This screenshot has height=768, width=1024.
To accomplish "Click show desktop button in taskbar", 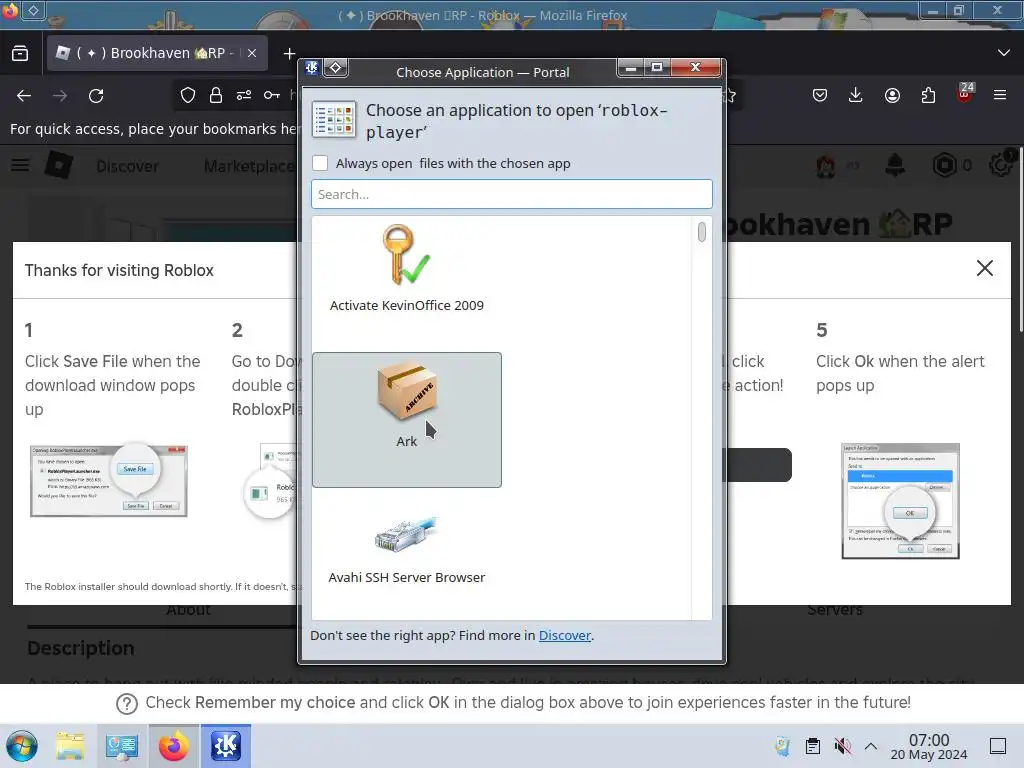I will click(998, 746).
